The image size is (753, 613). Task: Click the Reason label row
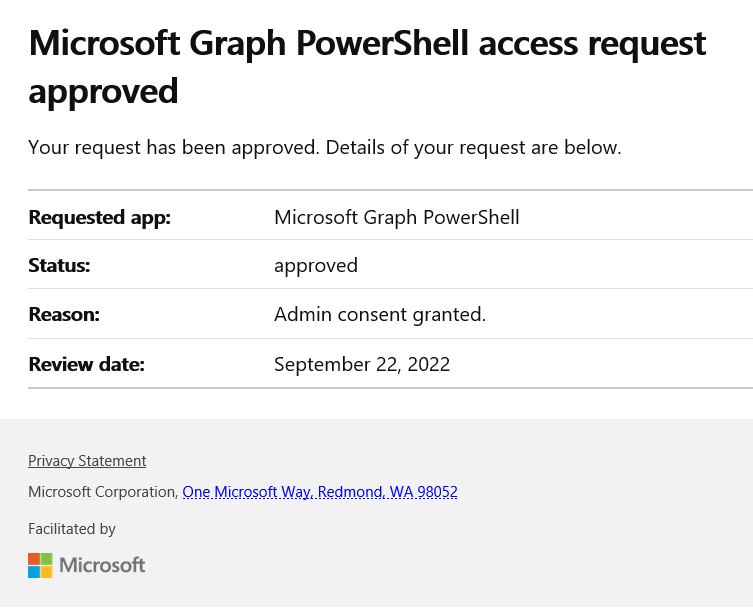click(64, 315)
